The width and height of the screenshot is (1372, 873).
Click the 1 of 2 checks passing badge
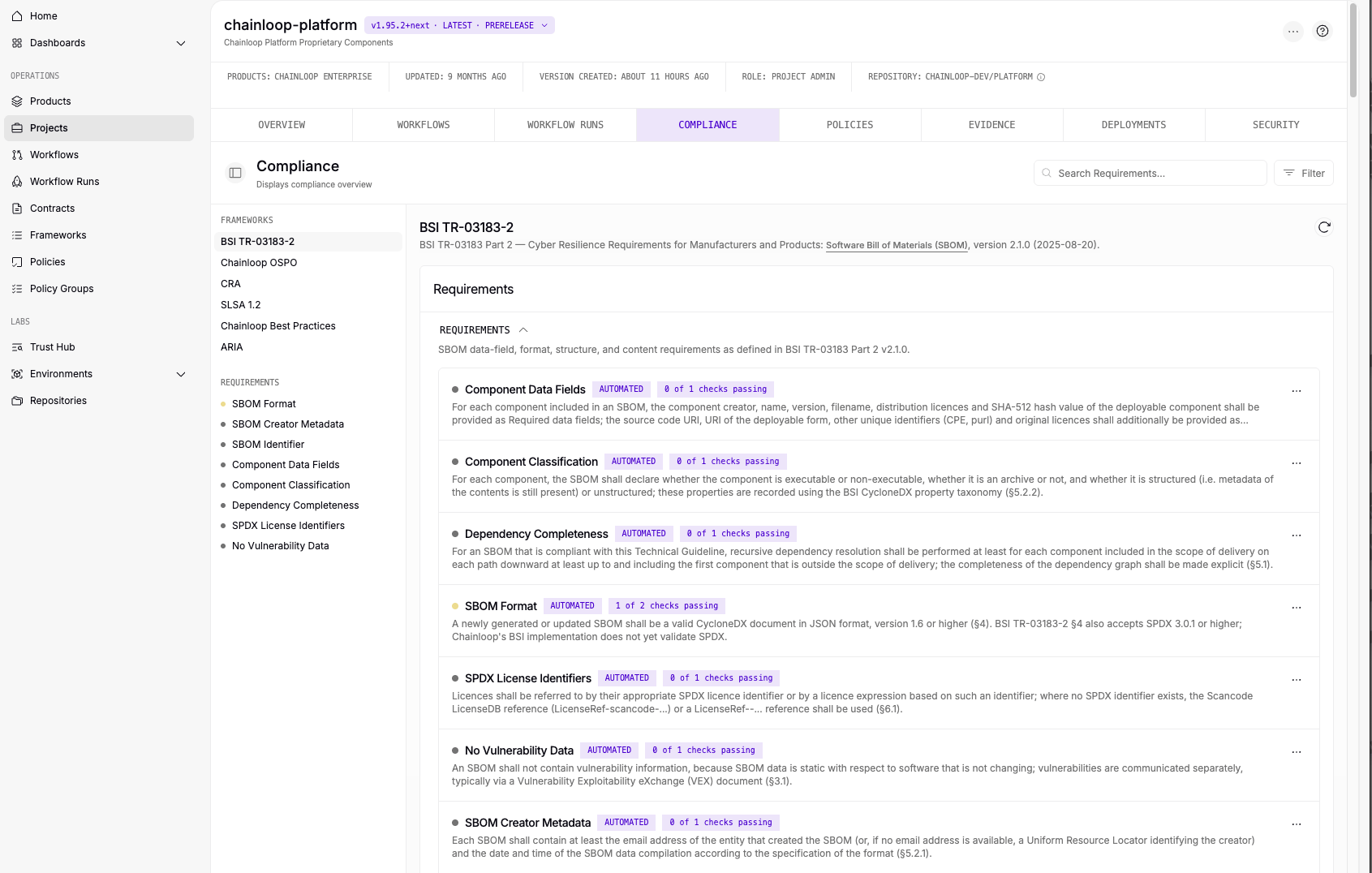[x=667, y=606]
